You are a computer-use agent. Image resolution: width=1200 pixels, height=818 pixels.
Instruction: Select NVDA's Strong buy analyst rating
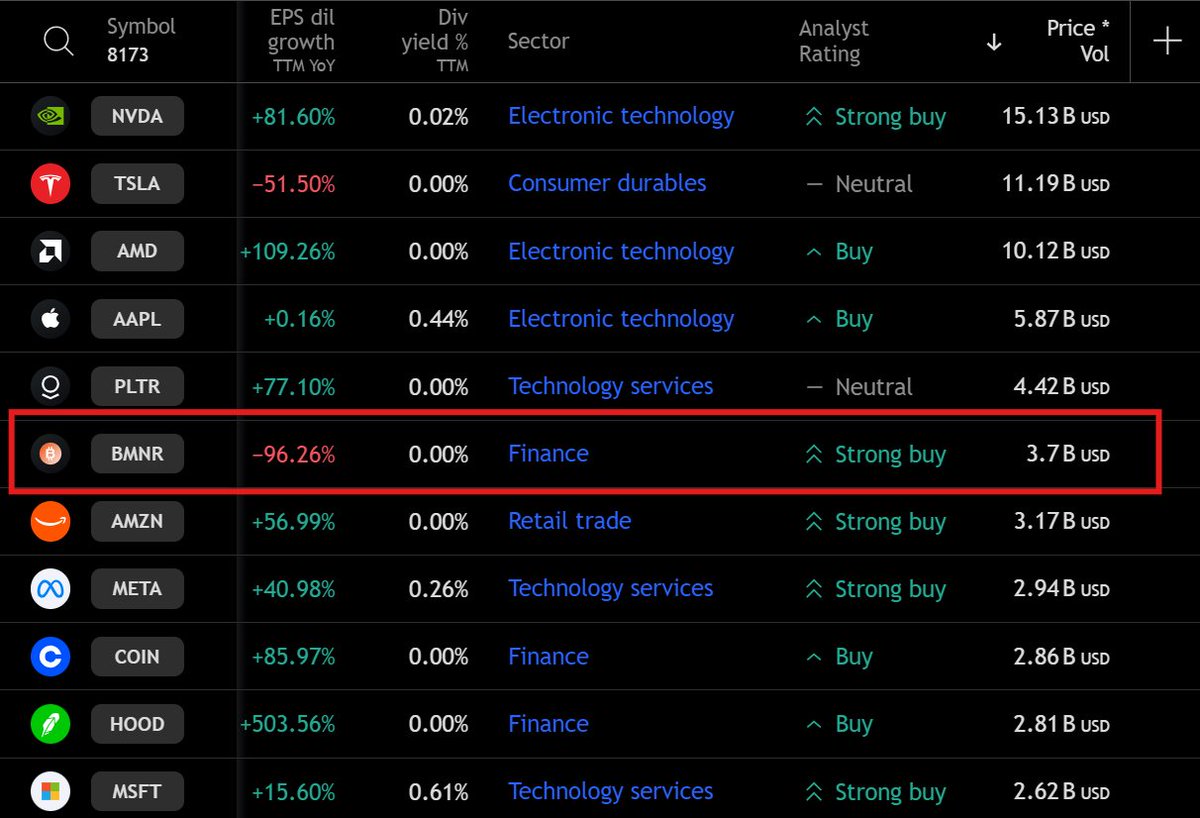click(x=876, y=117)
